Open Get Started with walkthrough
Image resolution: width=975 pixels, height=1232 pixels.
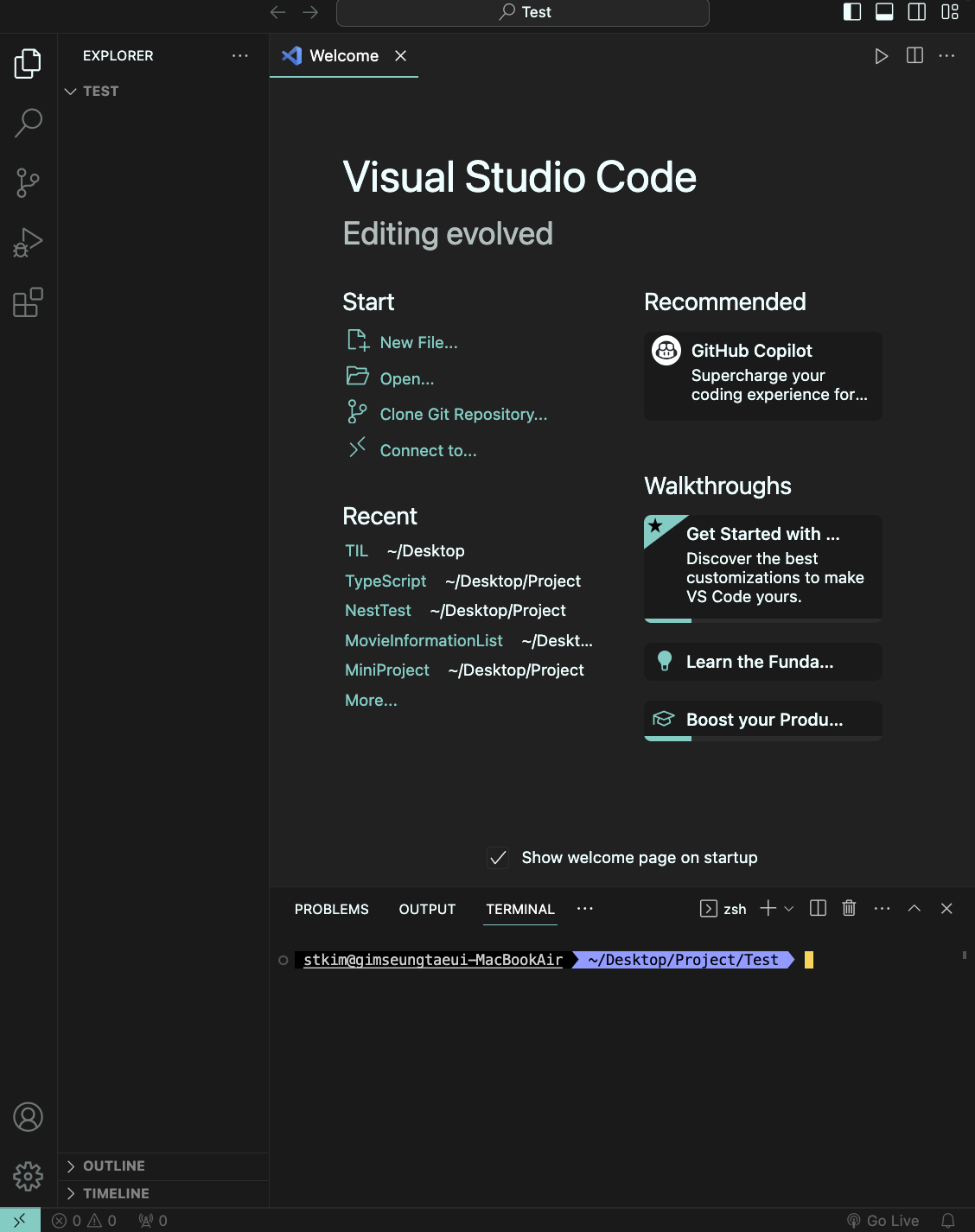[x=763, y=568]
